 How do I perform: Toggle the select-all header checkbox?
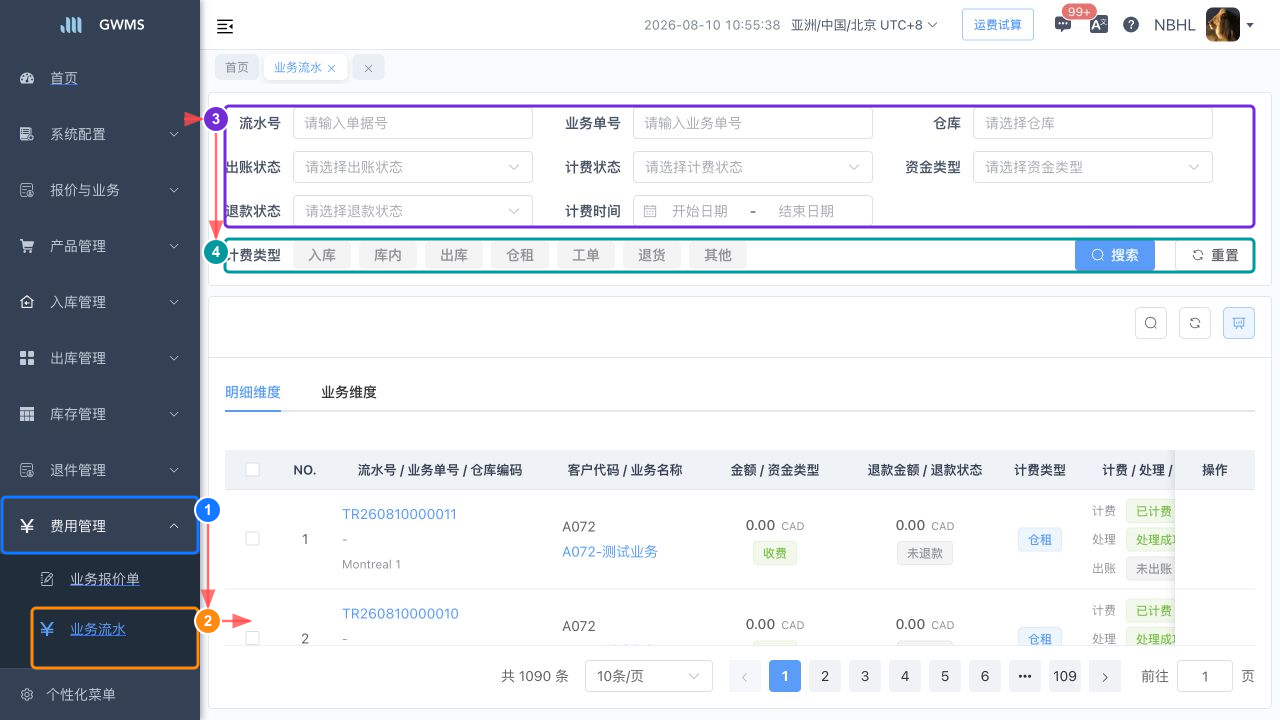pos(252,469)
